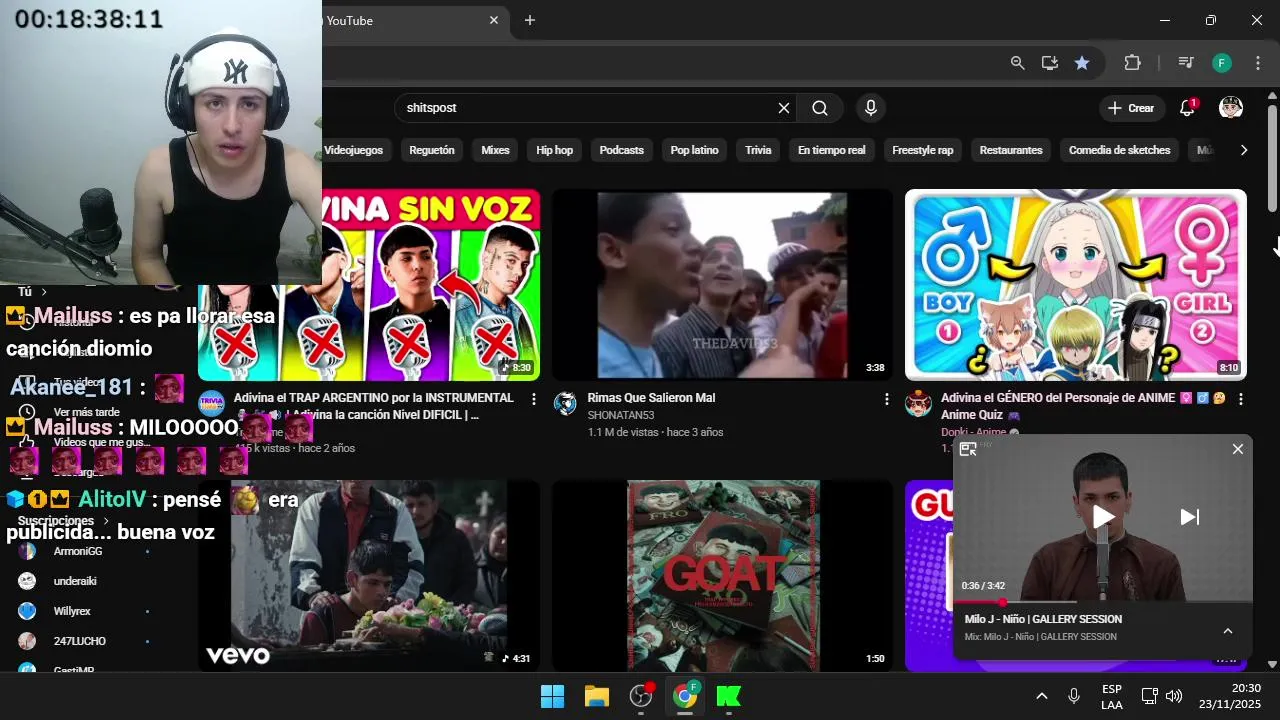This screenshot has height=720, width=1280.
Task: Seek on the miniplayer progress bar
Action: tap(1103, 602)
